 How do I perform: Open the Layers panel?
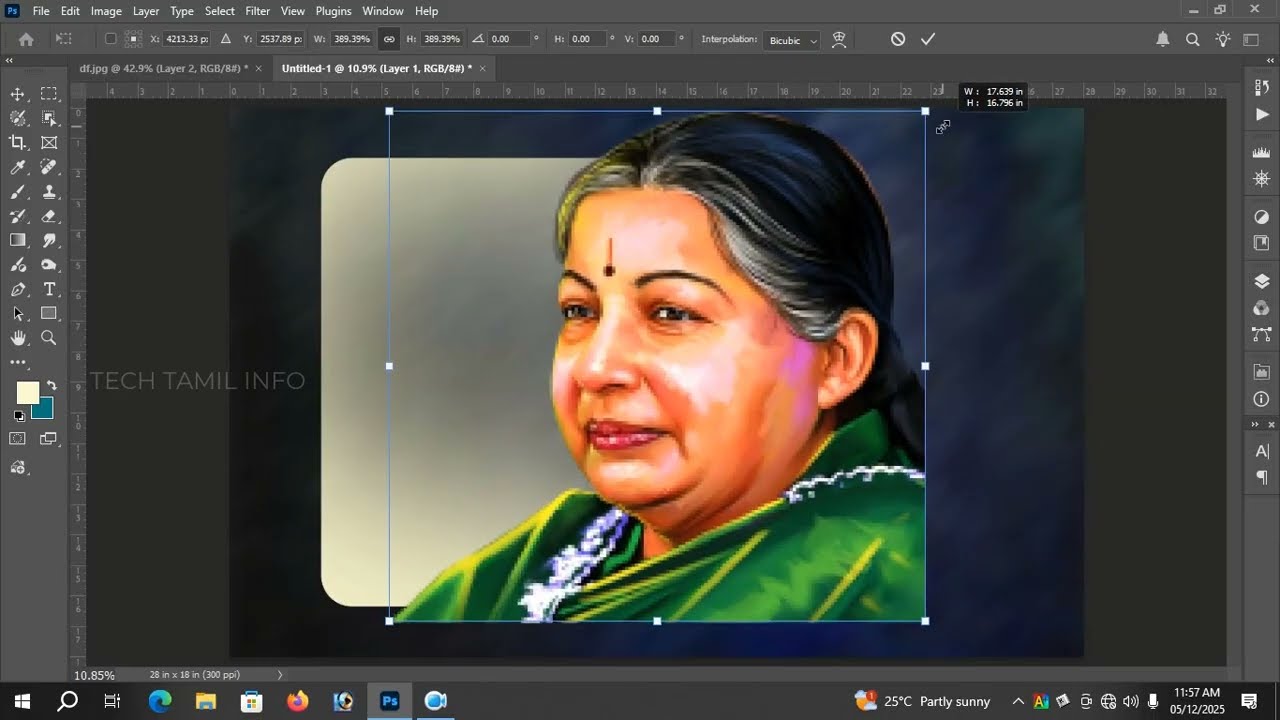[x=1261, y=282]
